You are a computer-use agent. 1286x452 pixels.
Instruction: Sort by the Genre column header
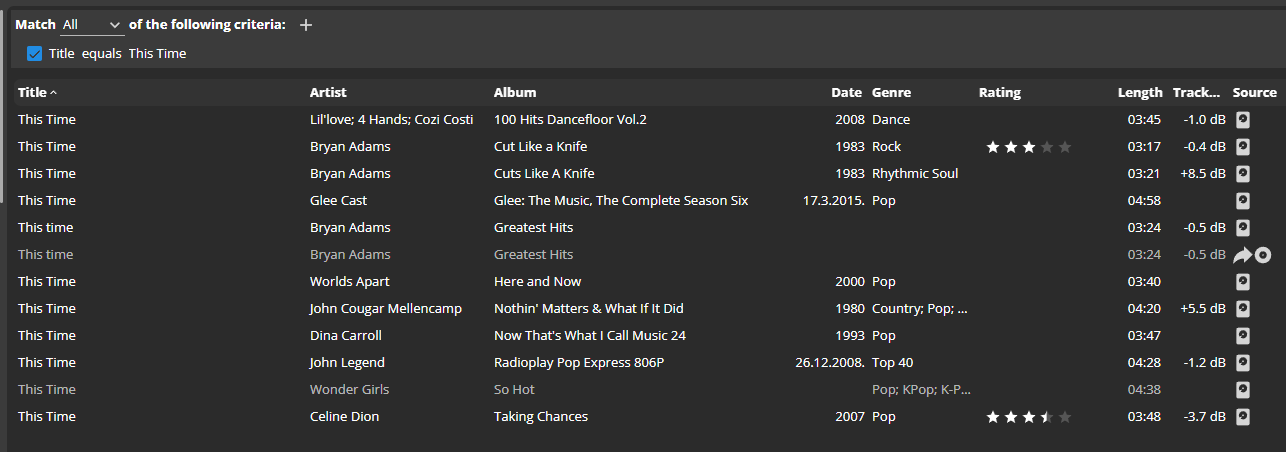(891, 92)
